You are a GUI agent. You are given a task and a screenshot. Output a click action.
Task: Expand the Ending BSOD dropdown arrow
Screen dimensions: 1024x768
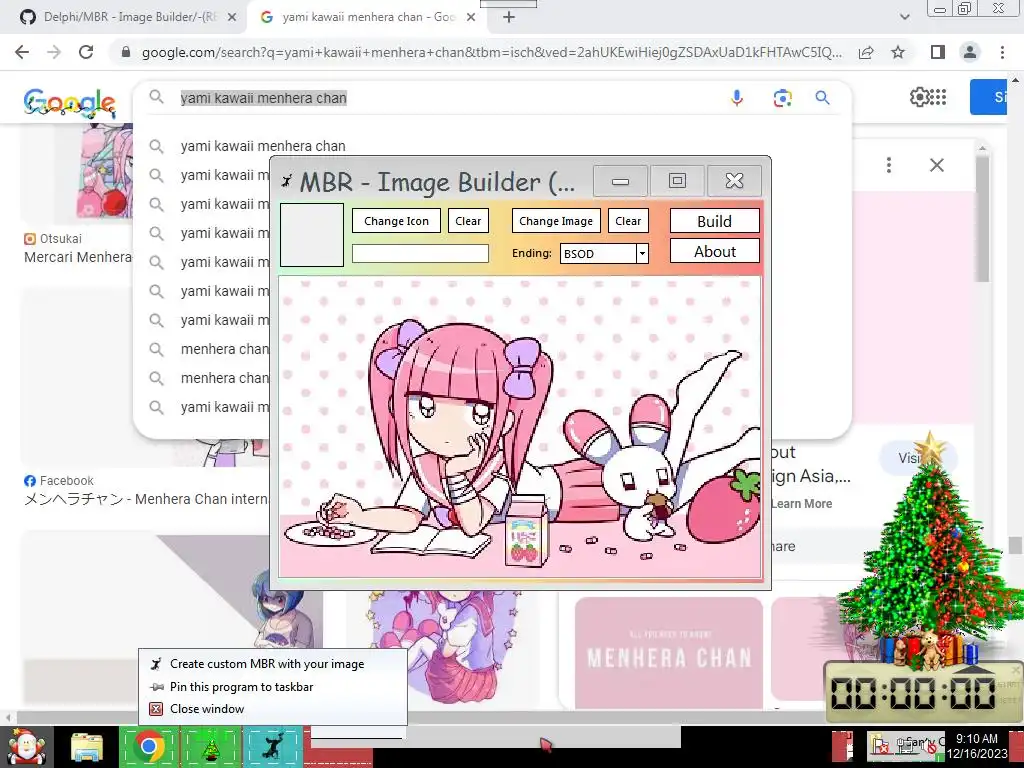(x=643, y=253)
